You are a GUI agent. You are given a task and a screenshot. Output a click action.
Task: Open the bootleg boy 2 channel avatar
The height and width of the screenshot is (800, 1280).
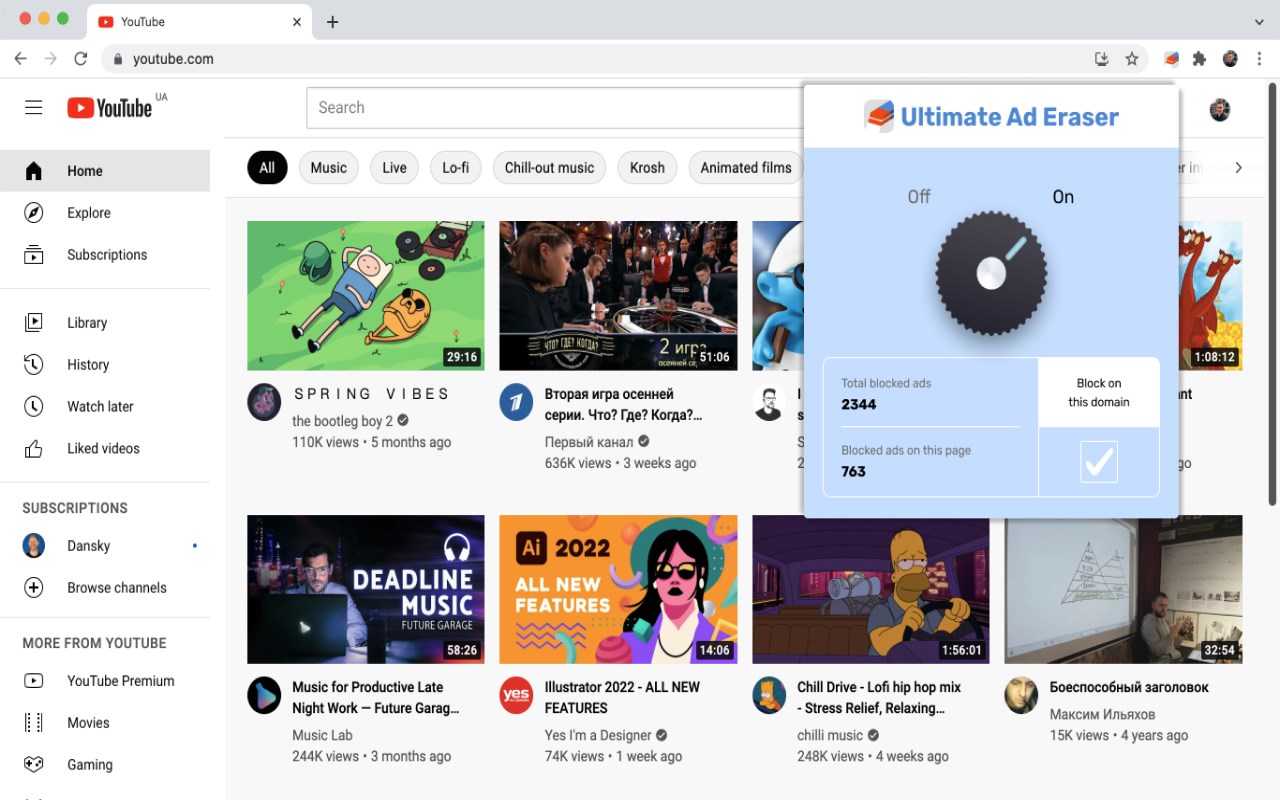(264, 403)
